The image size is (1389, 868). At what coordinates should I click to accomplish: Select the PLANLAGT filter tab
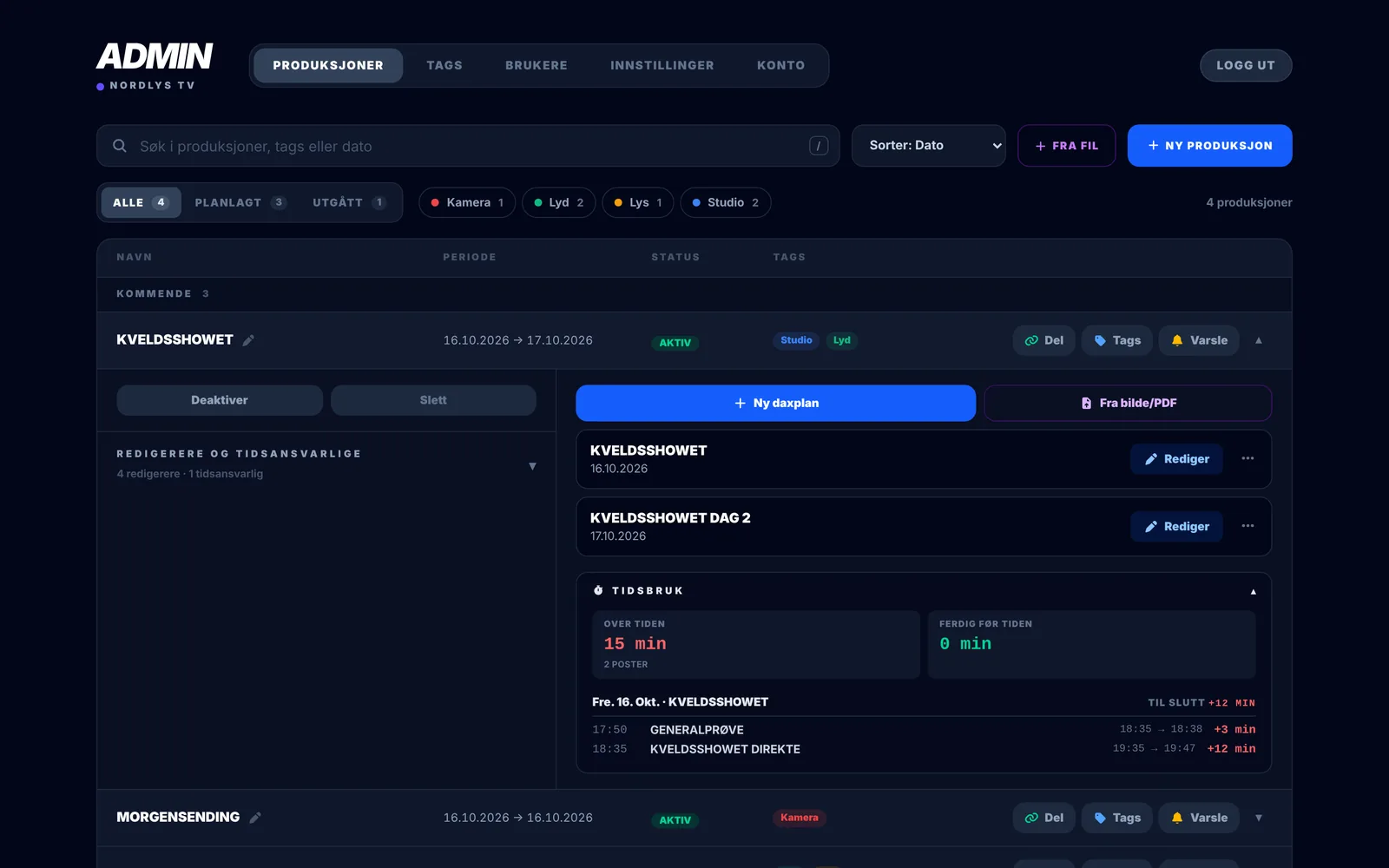(240, 202)
